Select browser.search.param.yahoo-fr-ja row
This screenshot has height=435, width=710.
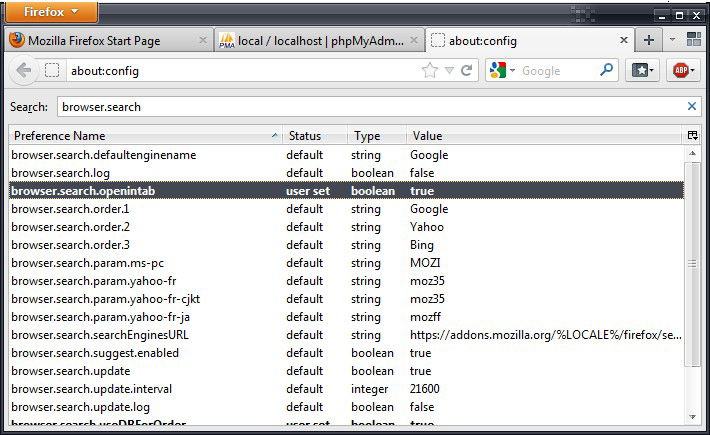point(346,317)
